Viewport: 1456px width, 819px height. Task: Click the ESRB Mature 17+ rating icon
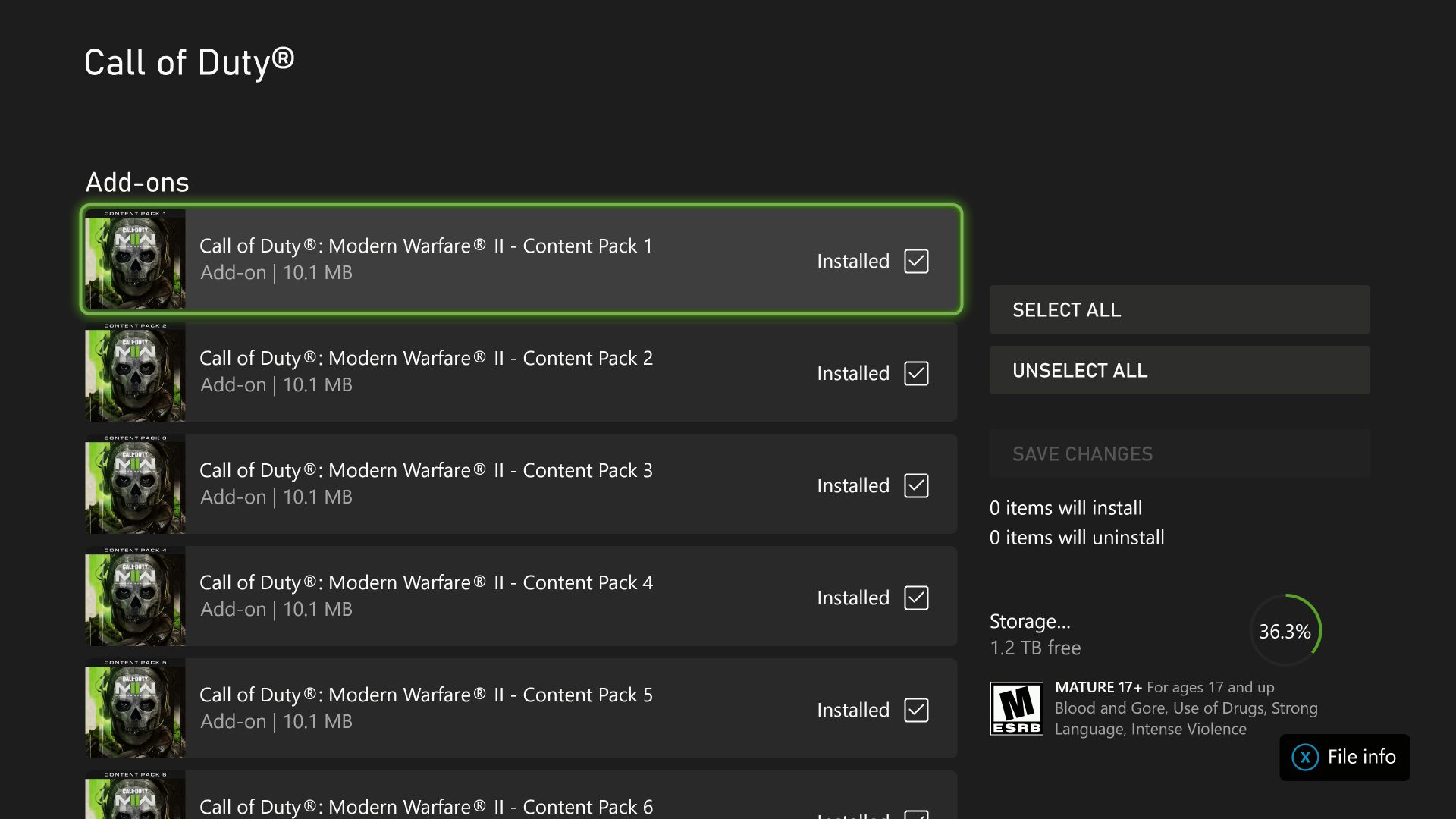point(1017,708)
